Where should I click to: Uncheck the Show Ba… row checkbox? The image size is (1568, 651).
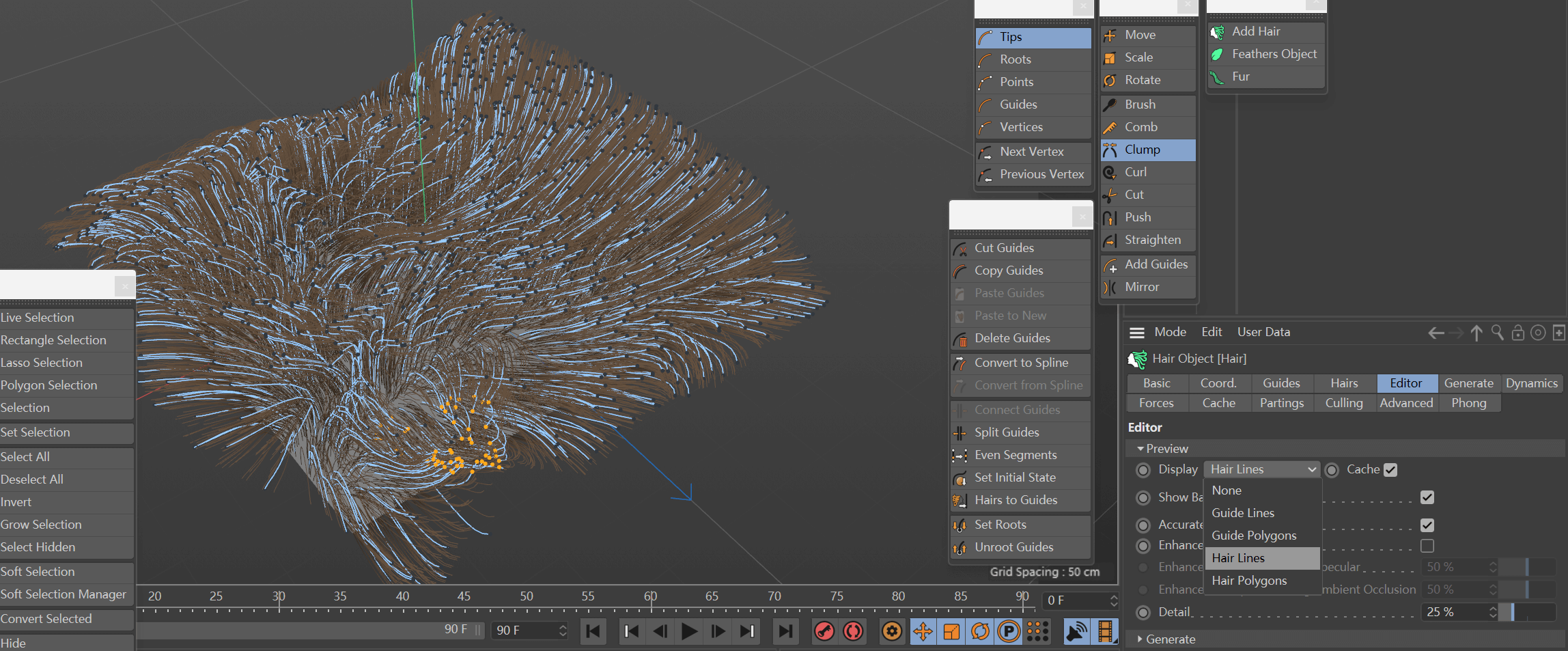pos(1427,497)
